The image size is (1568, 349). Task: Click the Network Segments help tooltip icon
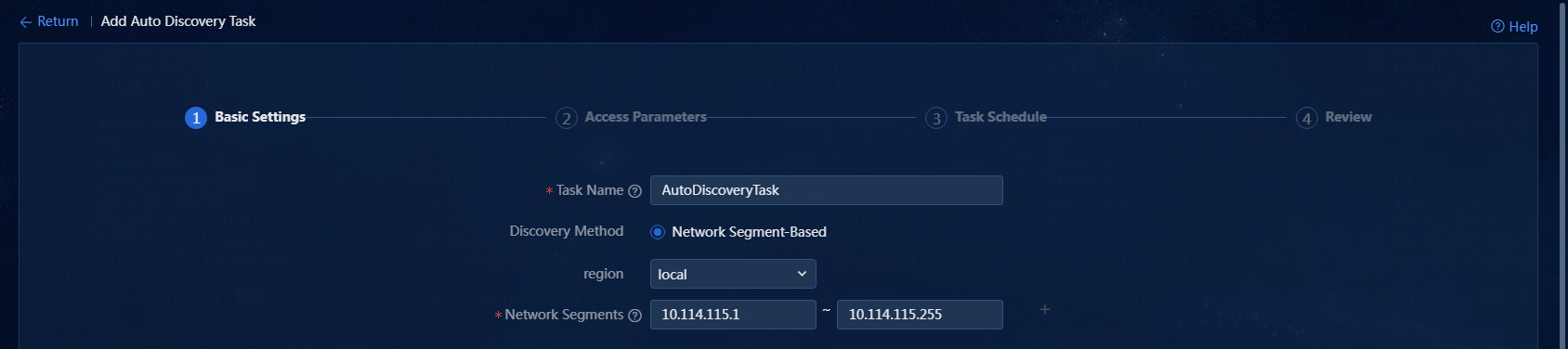pyautogui.click(x=635, y=316)
